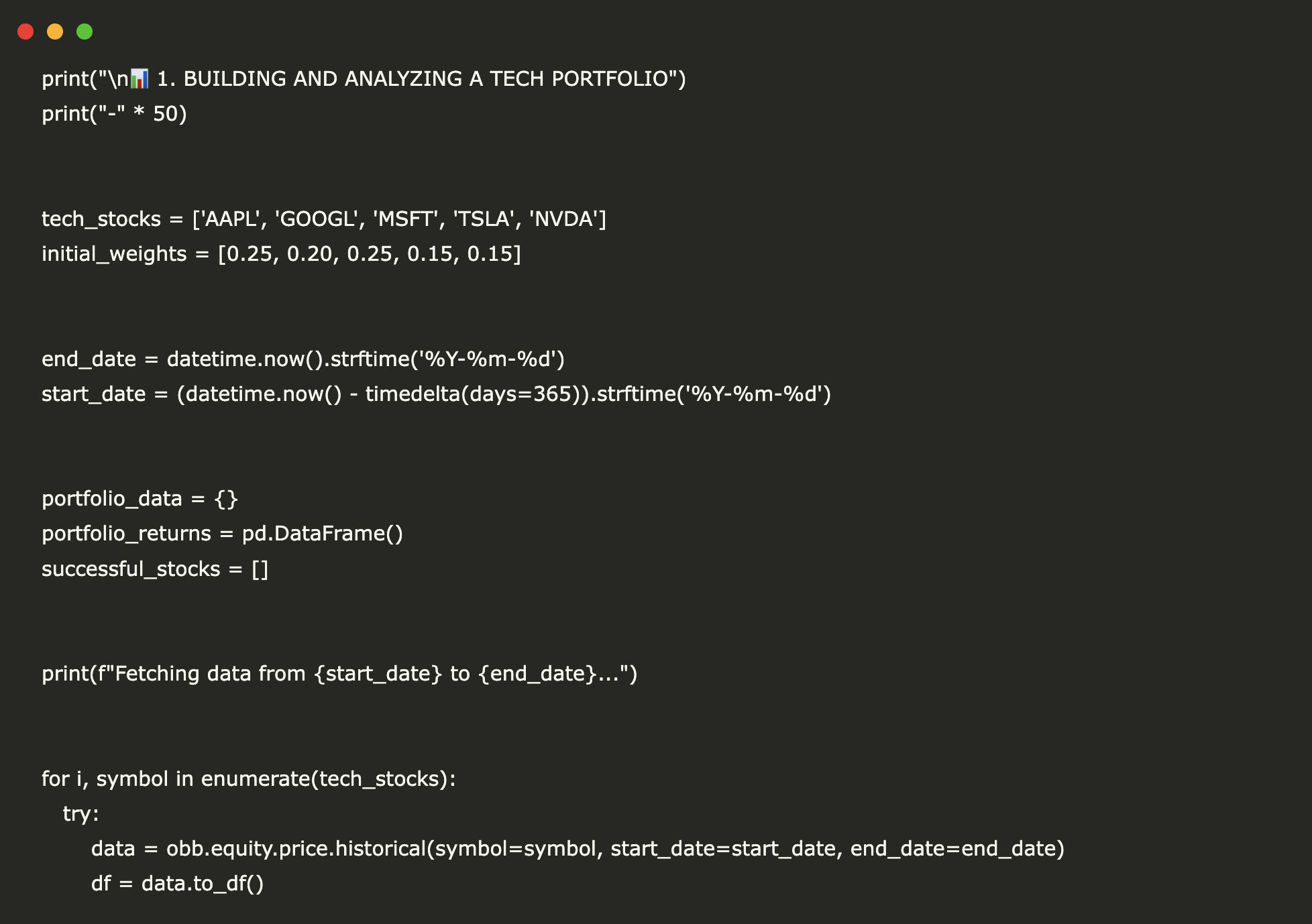
Task: Click the initial_weights variable name
Action: pos(114,254)
